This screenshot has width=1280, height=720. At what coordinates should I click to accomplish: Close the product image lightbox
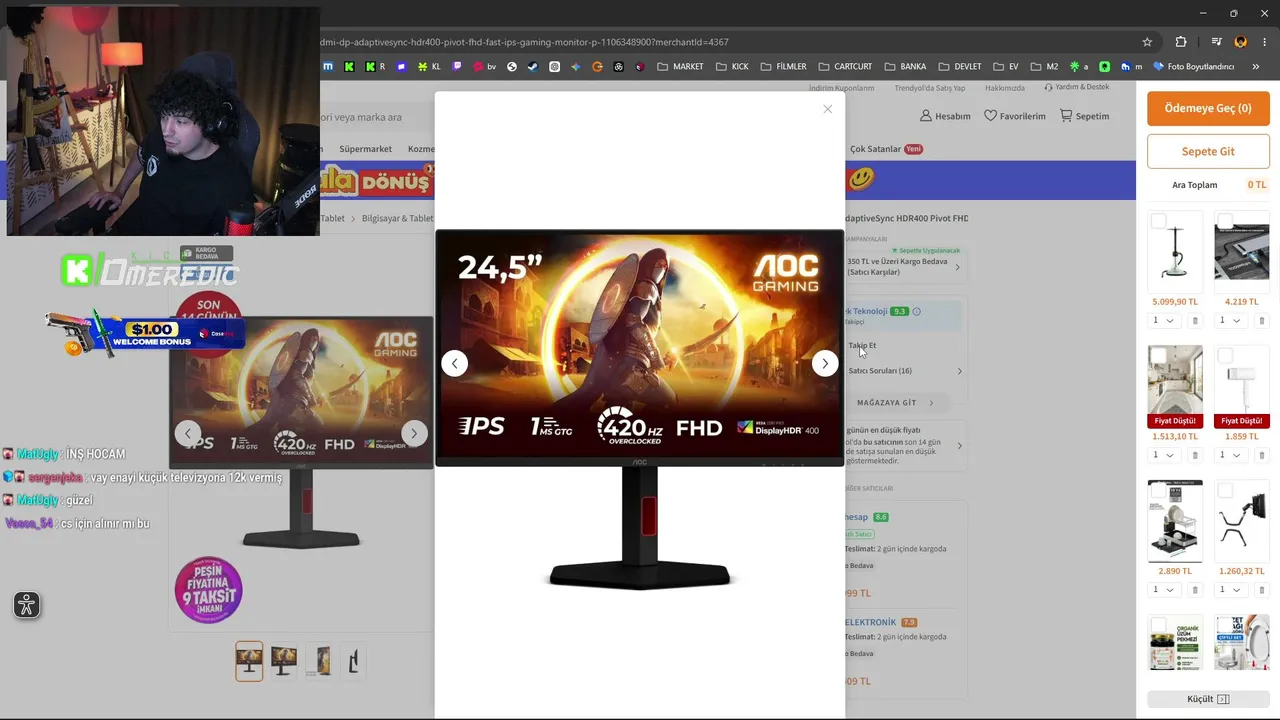pyautogui.click(x=827, y=109)
